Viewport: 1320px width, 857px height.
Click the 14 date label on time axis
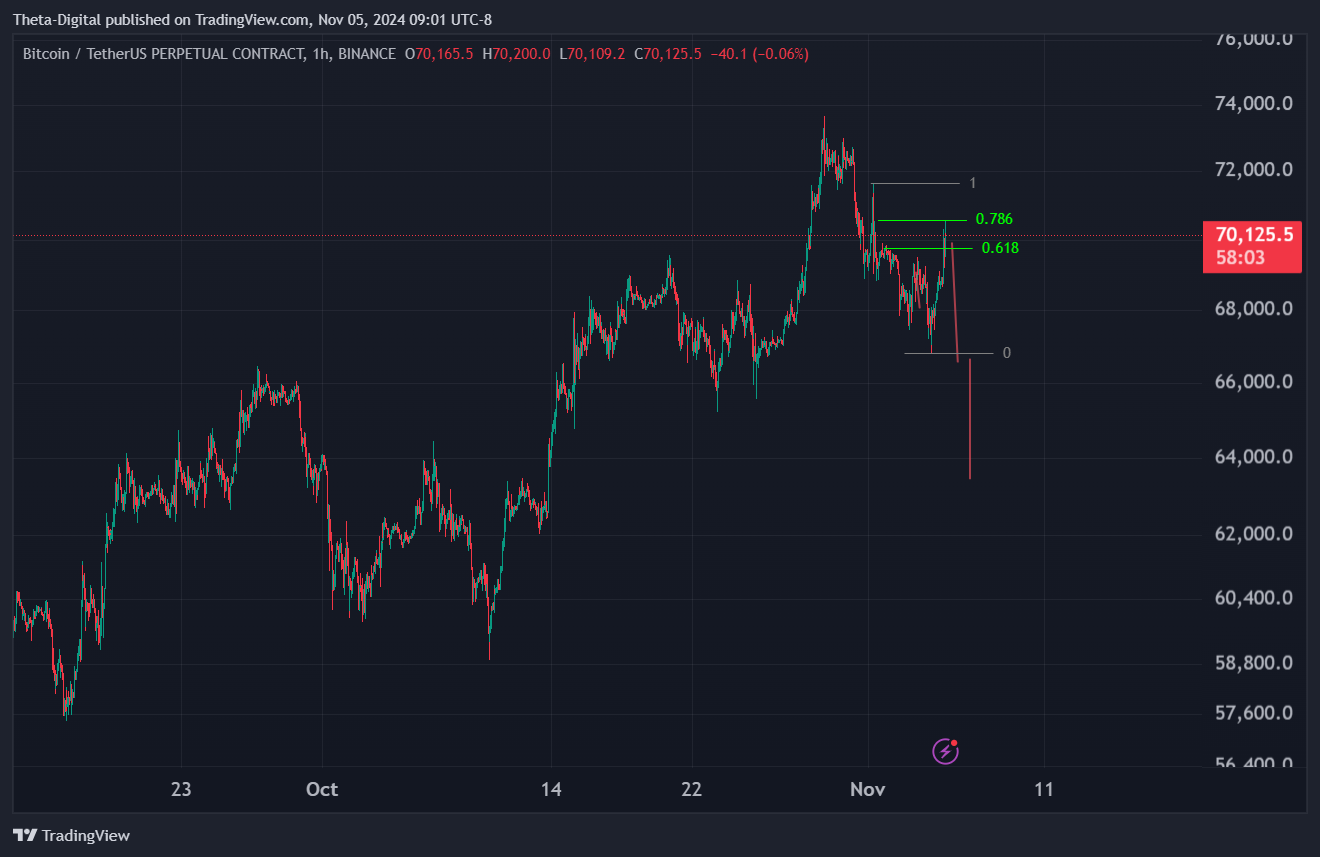551,789
